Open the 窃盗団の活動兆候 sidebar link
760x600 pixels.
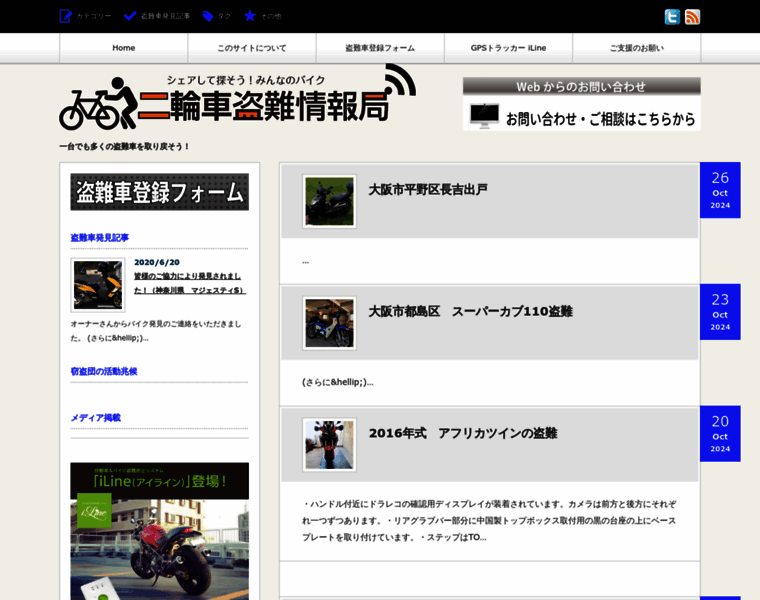(x=103, y=371)
